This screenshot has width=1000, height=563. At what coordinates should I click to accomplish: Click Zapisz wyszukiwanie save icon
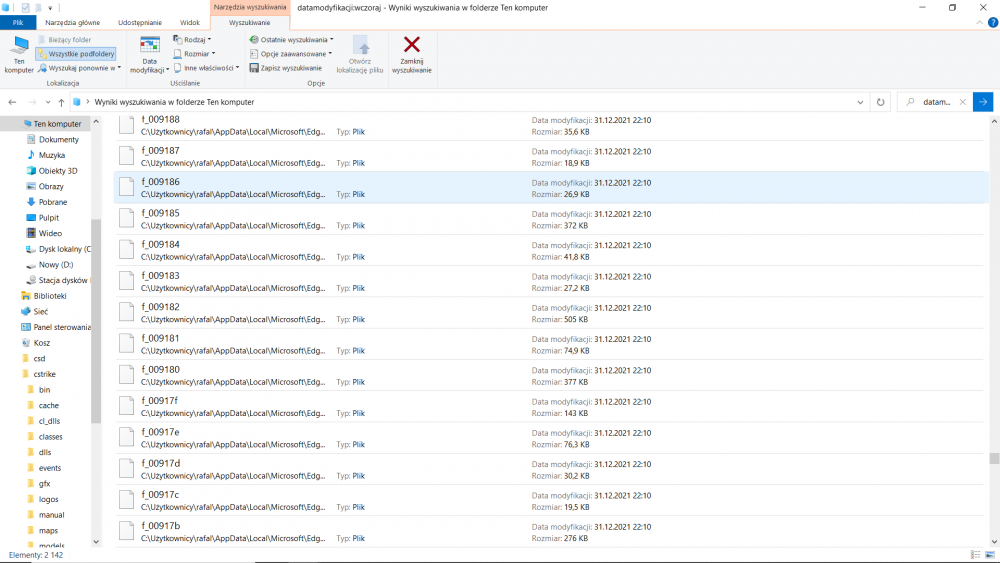click(x=254, y=68)
